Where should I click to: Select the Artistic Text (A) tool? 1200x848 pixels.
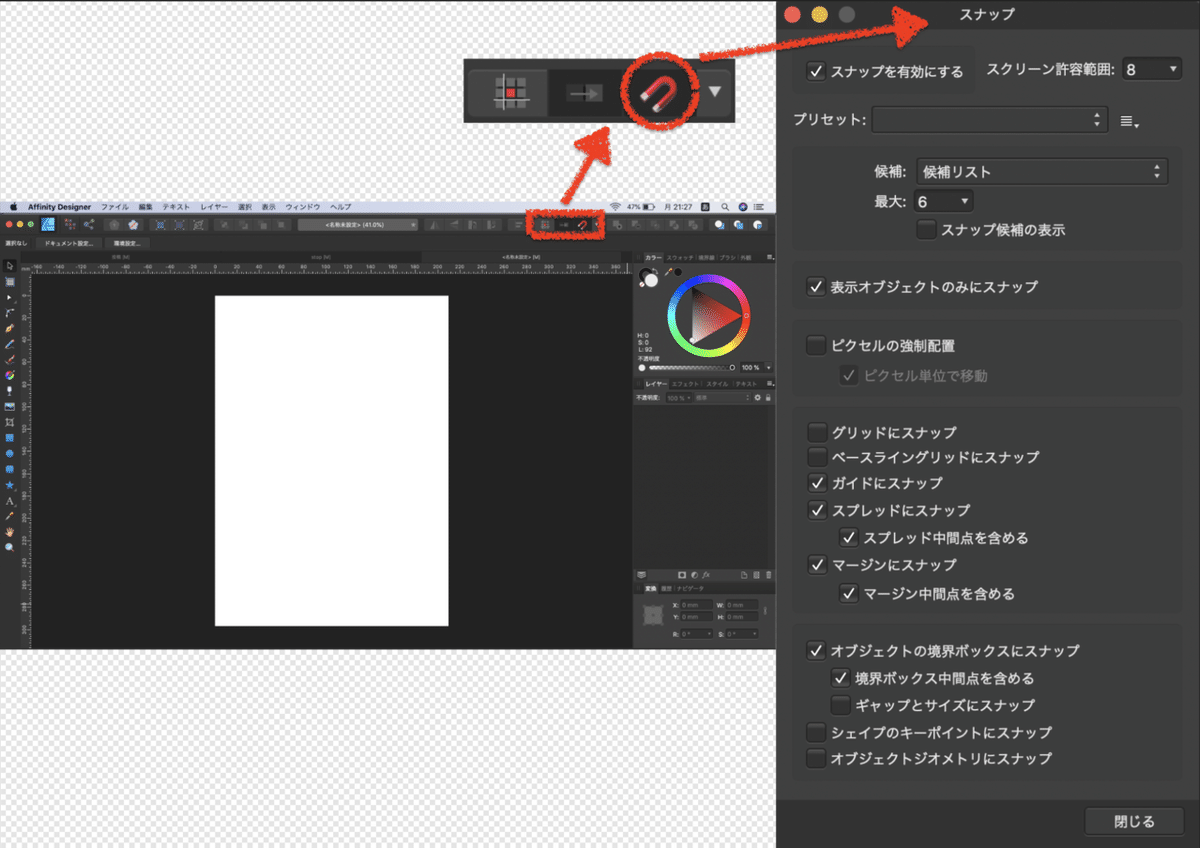tap(9, 501)
